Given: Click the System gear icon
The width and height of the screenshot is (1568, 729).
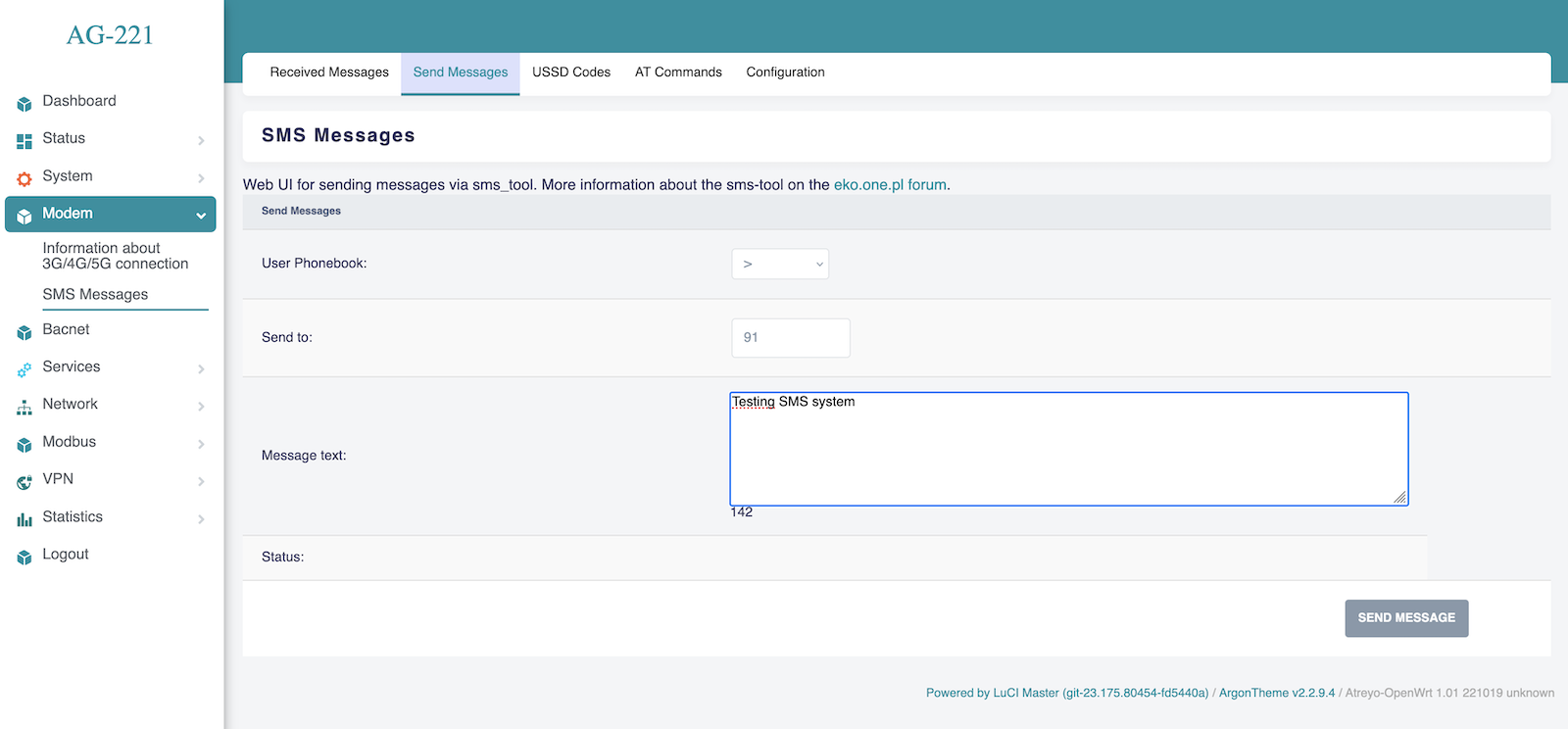Looking at the screenshot, I should [24, 178].
